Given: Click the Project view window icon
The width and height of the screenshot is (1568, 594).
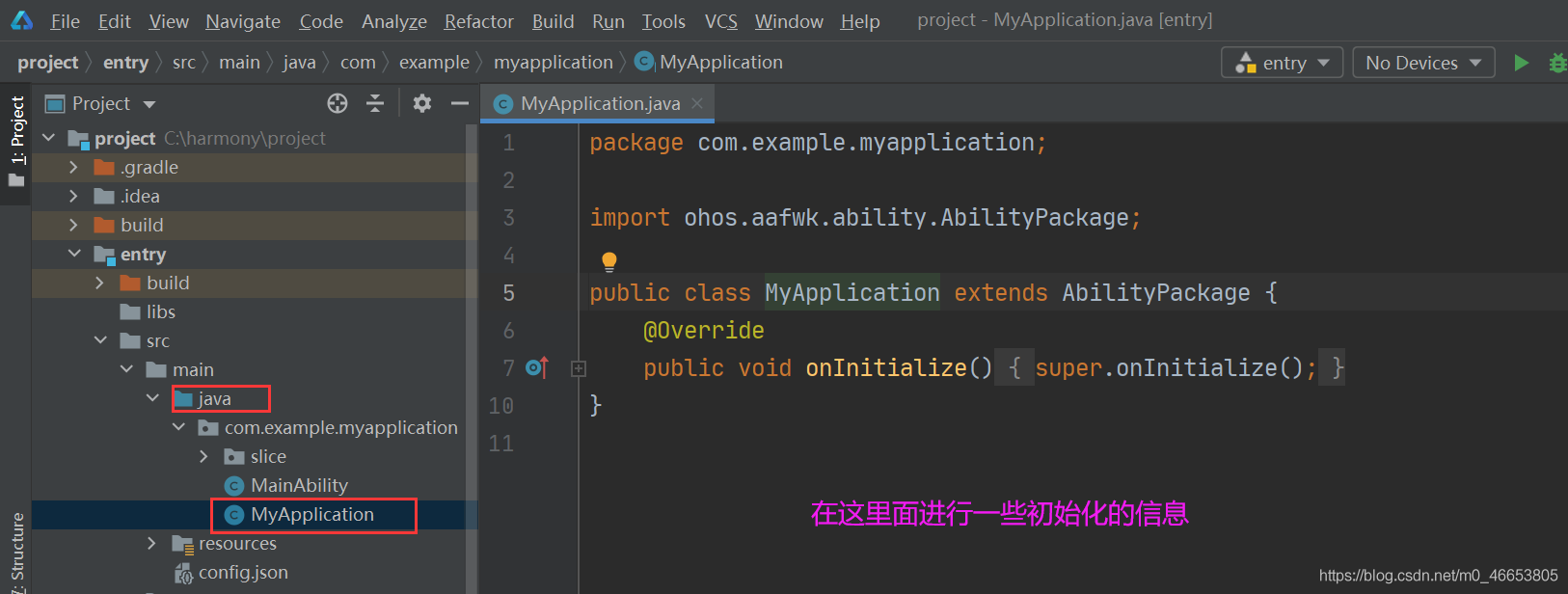Looking at the screenshot, I should pyautogui.click(x=55, y=103).
